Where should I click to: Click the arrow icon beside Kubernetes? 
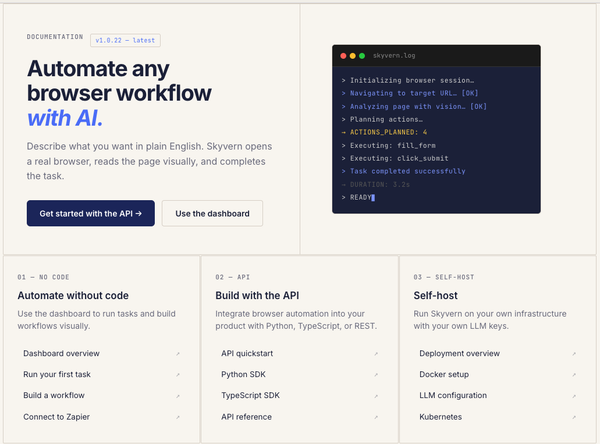[574, 417]
